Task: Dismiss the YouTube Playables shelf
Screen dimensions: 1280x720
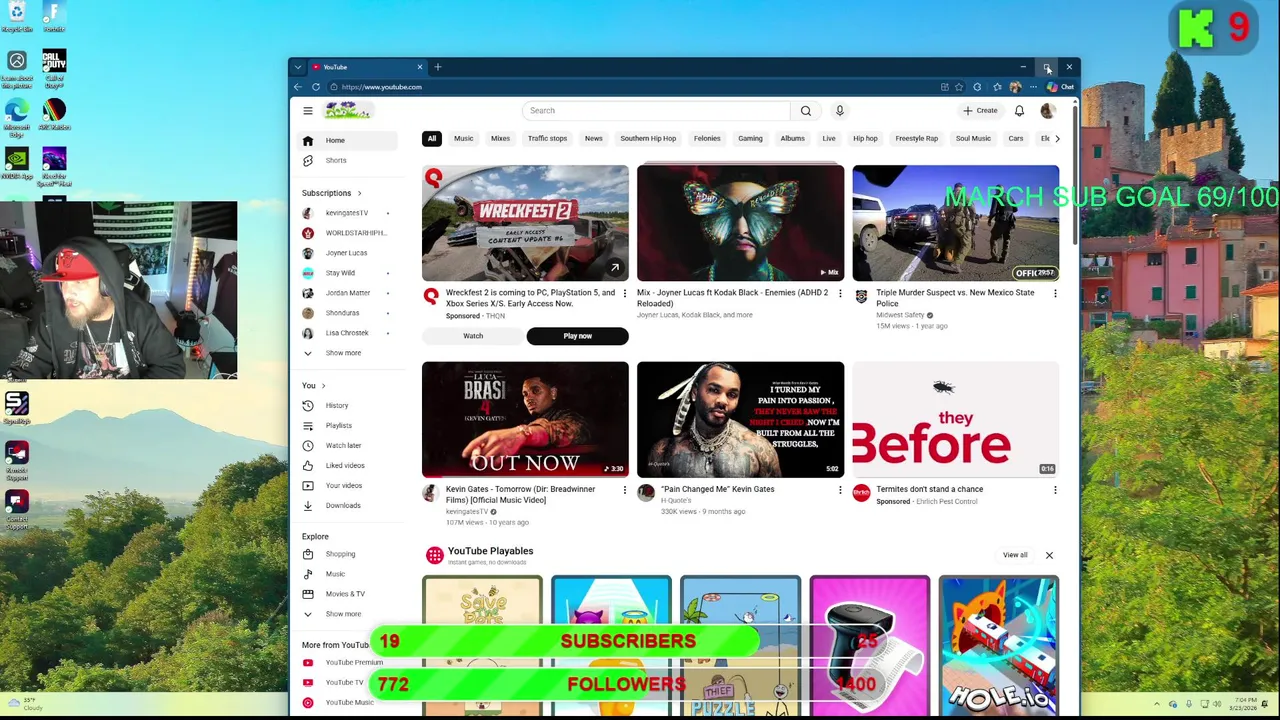Action: point(1049,556)
